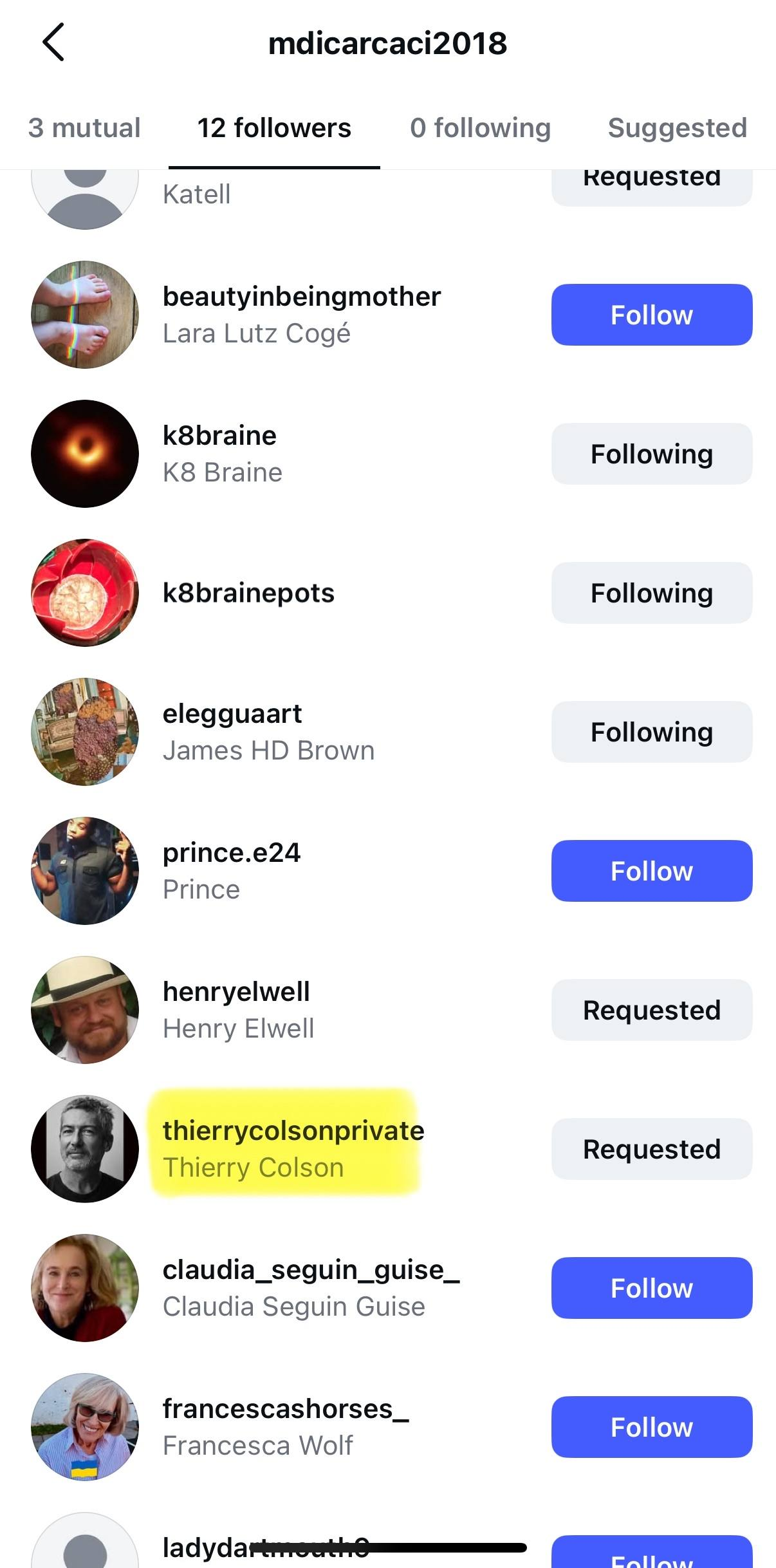Open elegguaart's profile avatar
776x1568 pixels.
pos(85,732)
